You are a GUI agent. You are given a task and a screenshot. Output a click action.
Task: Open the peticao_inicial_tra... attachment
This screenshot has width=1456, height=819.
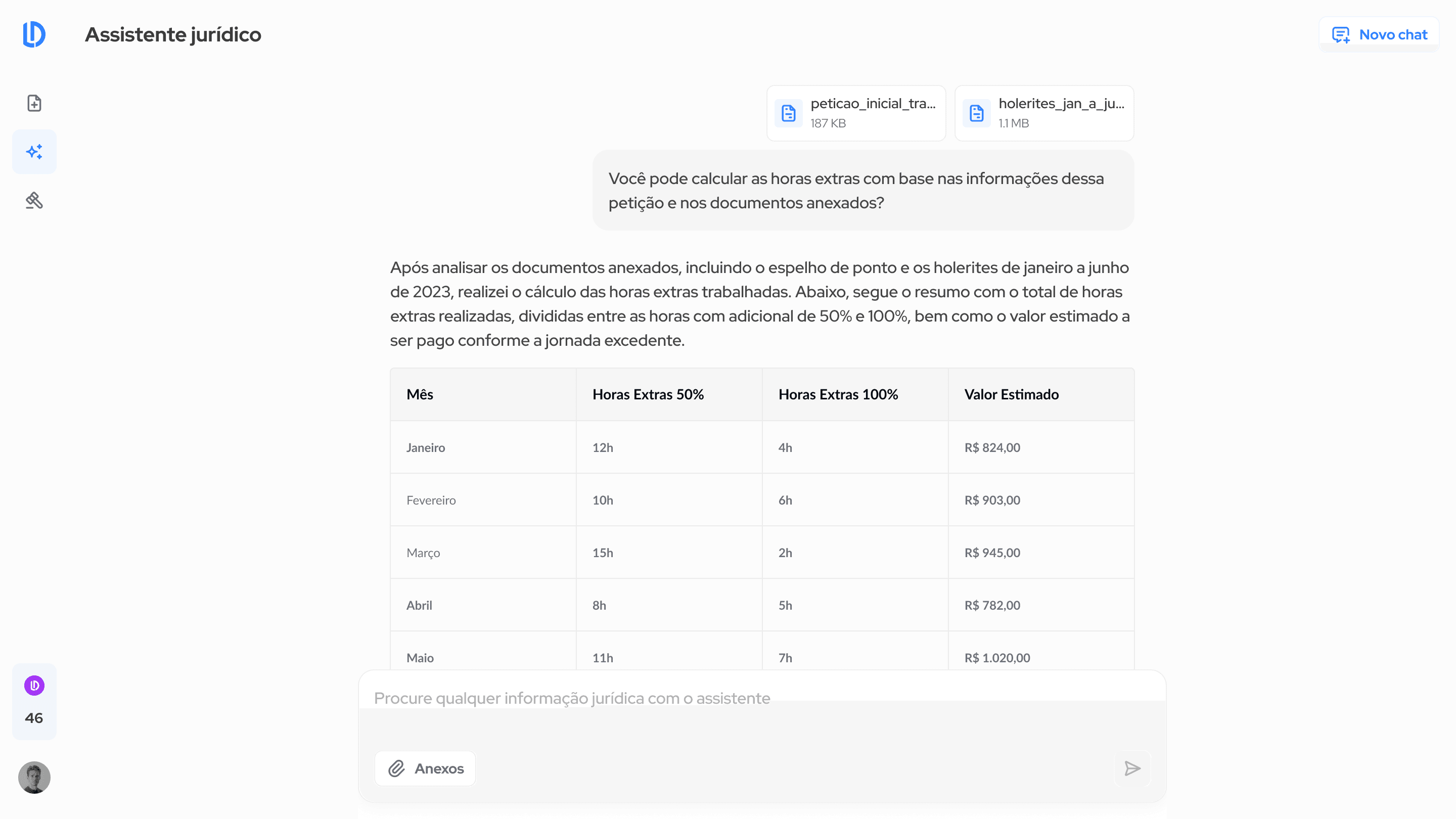click(856, 113)
